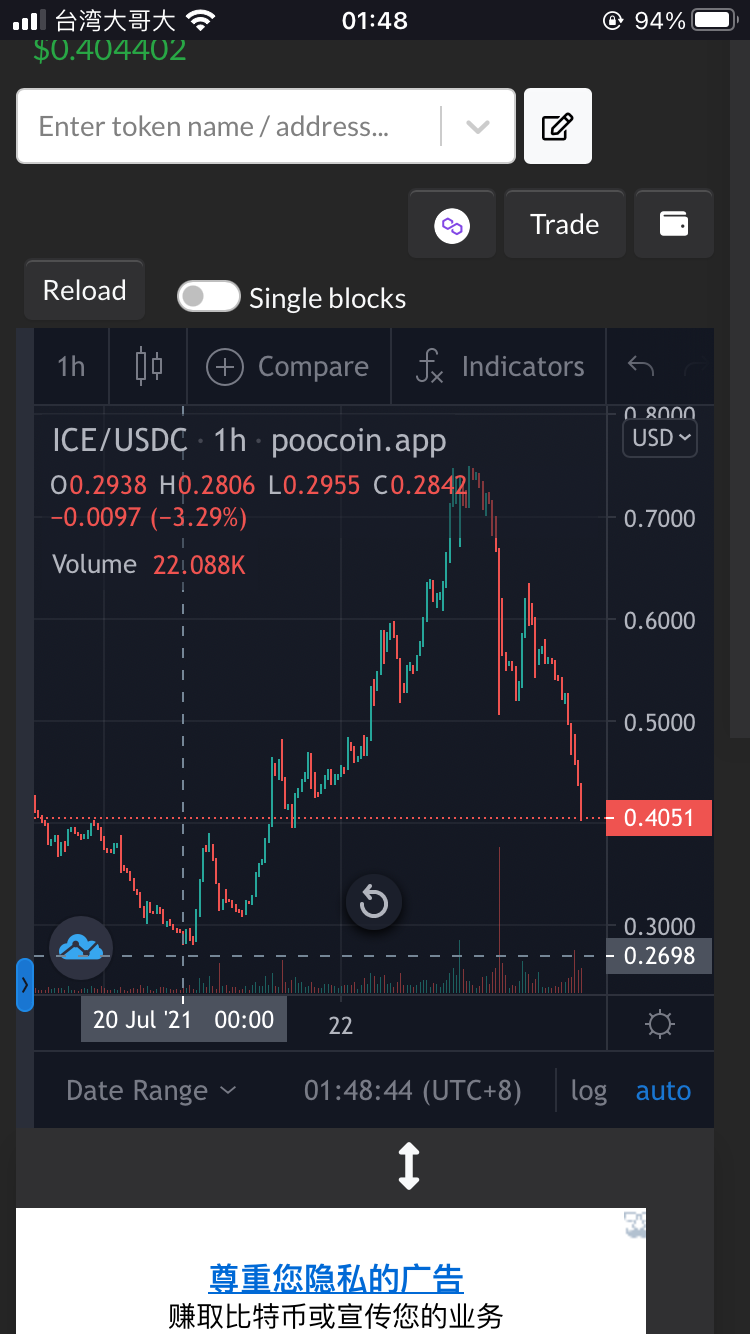Toggle the Single blocks switch
This screenshot has height=1334, width=750.
point(208,297)
